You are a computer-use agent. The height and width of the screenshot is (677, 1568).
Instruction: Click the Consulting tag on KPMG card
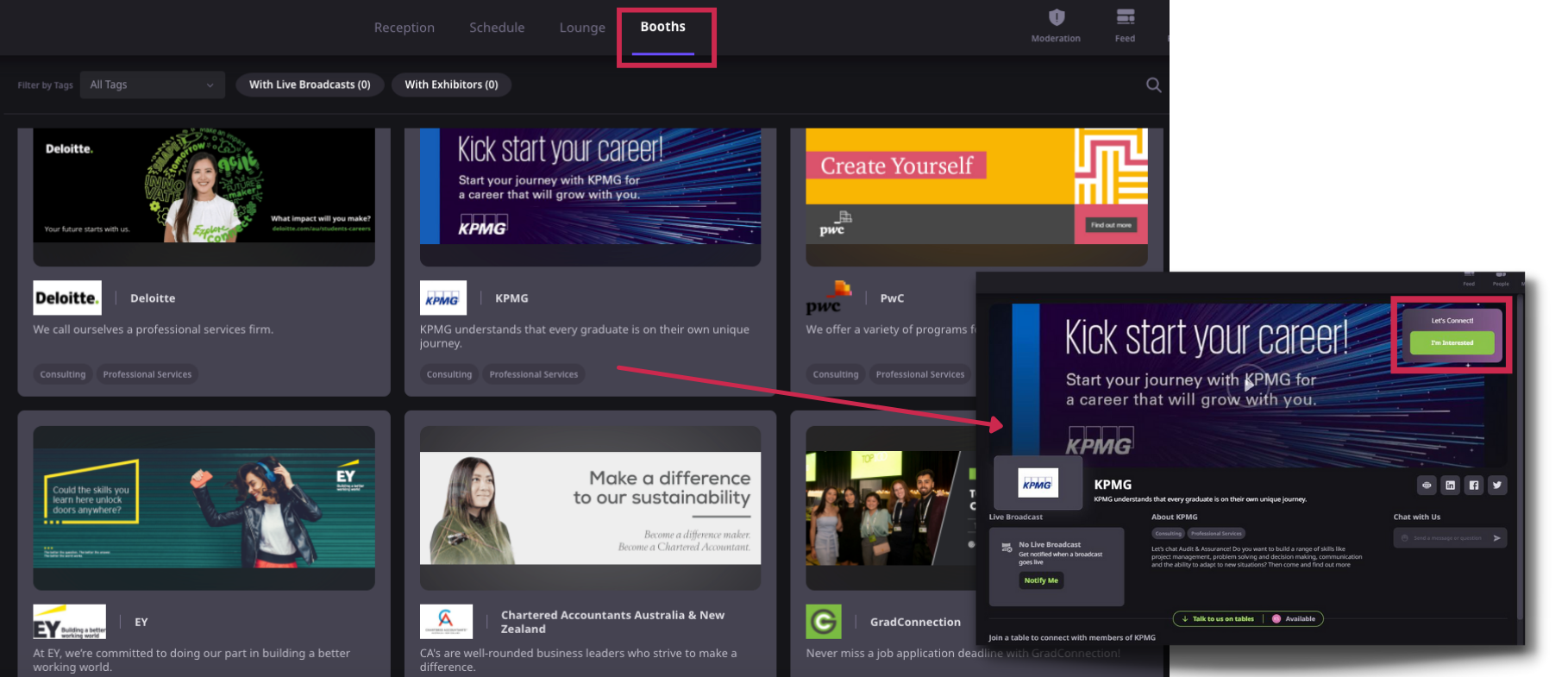coord(449,374)
